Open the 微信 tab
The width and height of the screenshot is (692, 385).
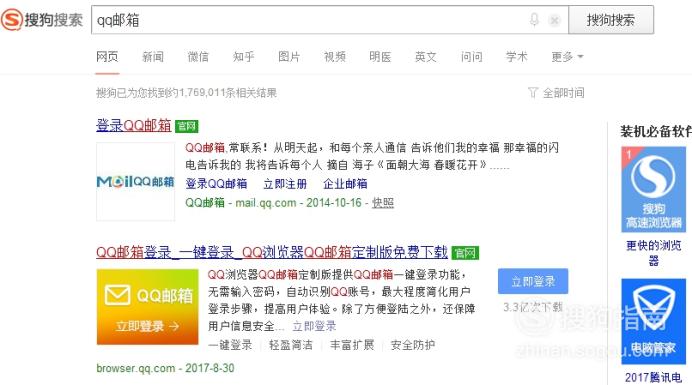198,57
